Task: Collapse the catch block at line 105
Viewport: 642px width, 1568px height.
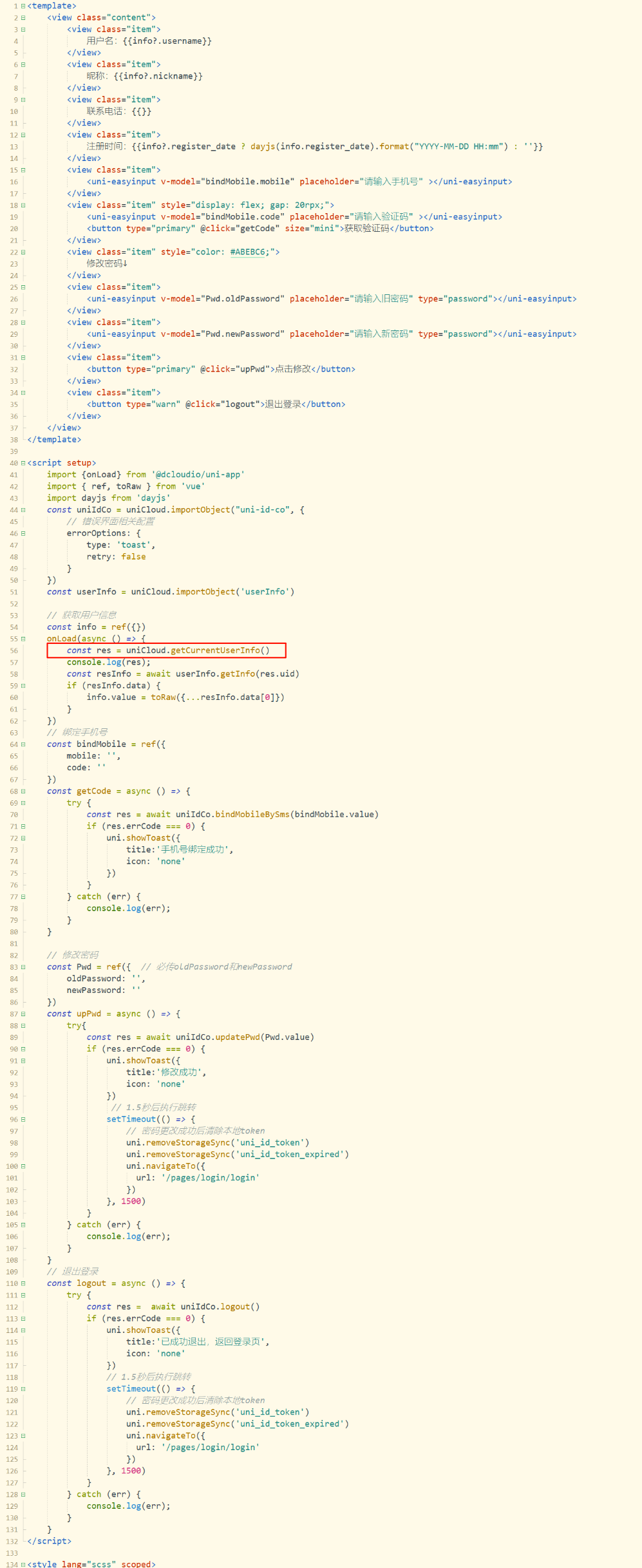Action: (23, 1225)
